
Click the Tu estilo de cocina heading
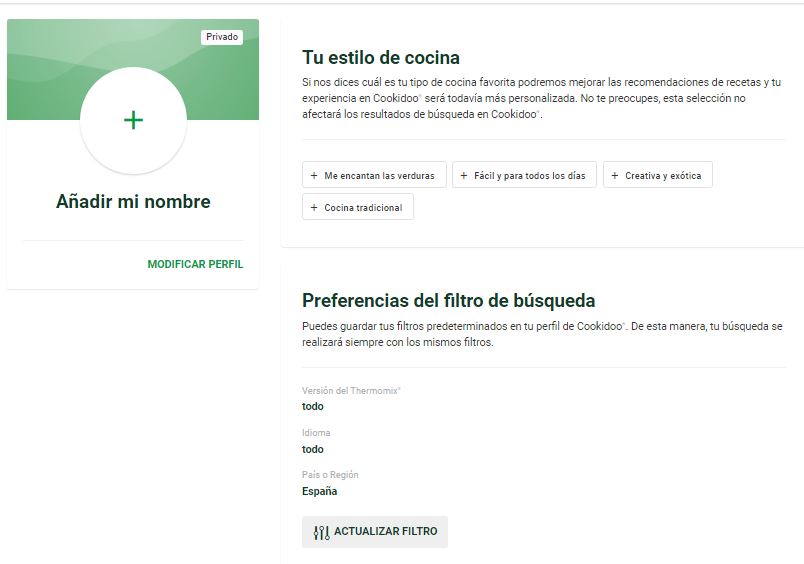pos(381,58)
